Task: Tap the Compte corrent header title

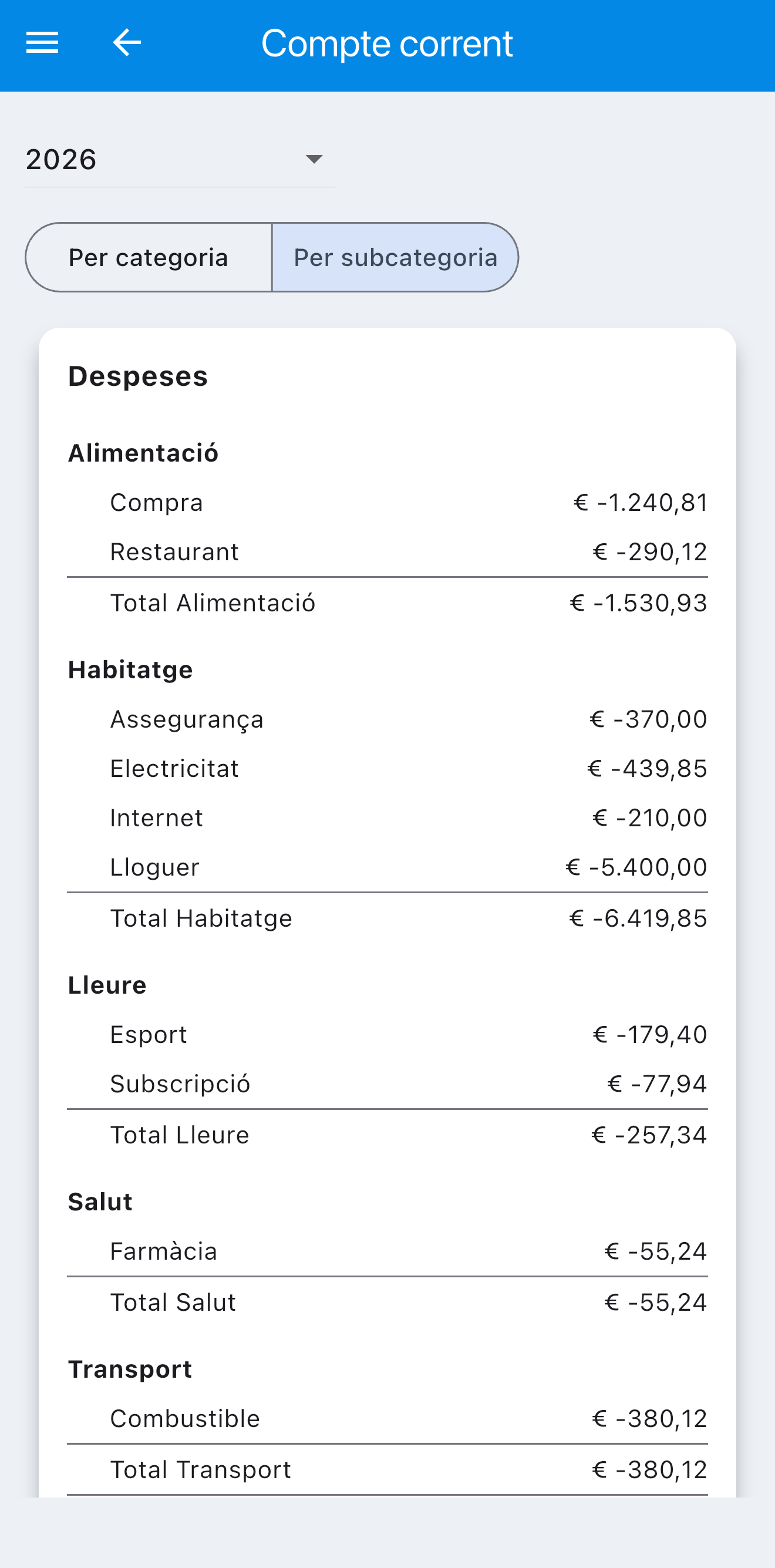Action: coord(387,43)
